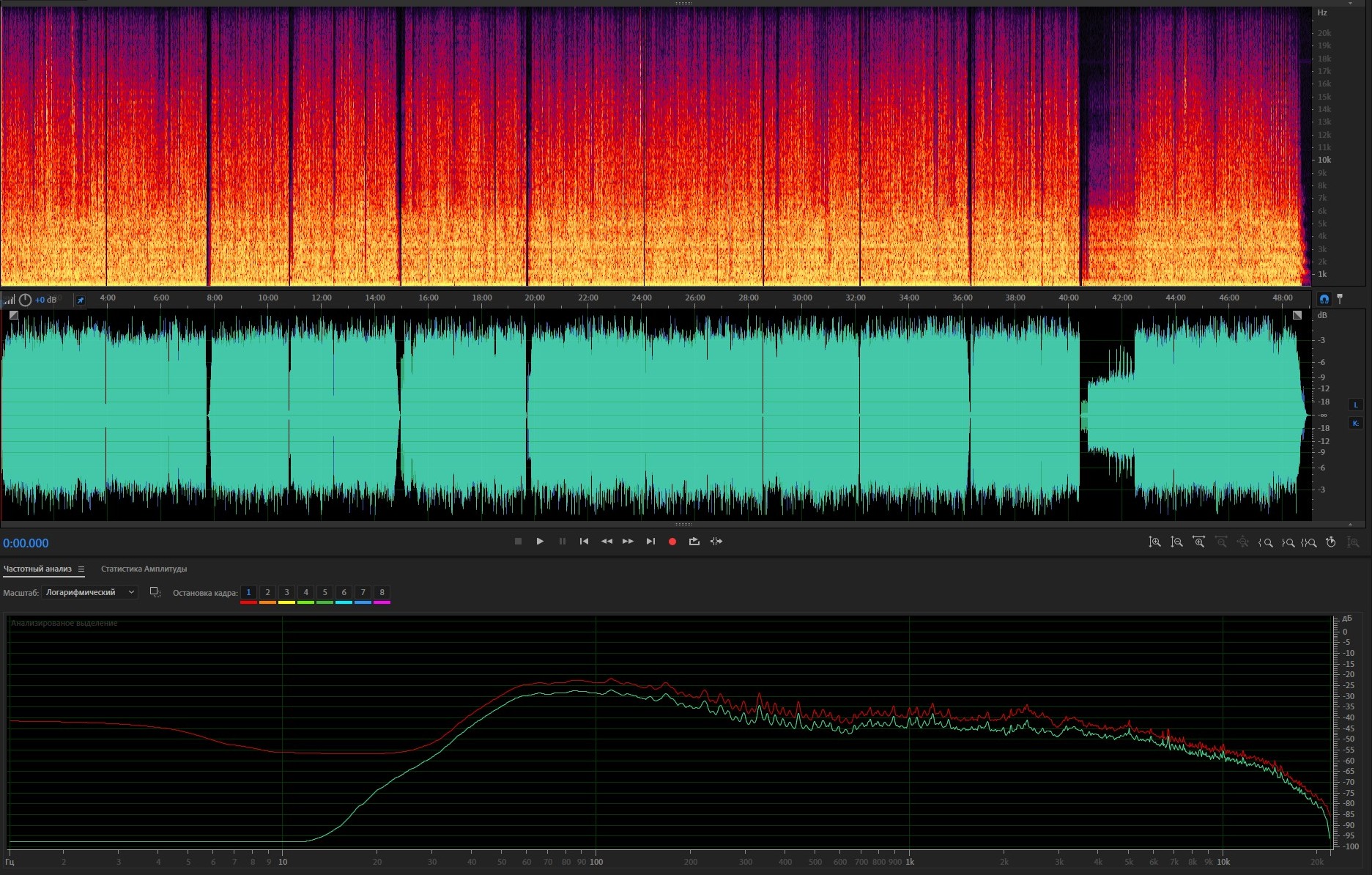Move playhead to previous marker
The width and height of the screenshot is (1372, 875).
[584, 542]
